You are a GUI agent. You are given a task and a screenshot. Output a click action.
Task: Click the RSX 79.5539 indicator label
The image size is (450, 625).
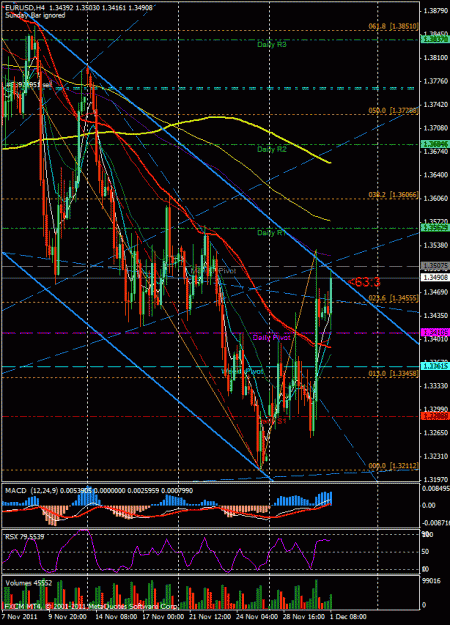click(x=24, y=537)
